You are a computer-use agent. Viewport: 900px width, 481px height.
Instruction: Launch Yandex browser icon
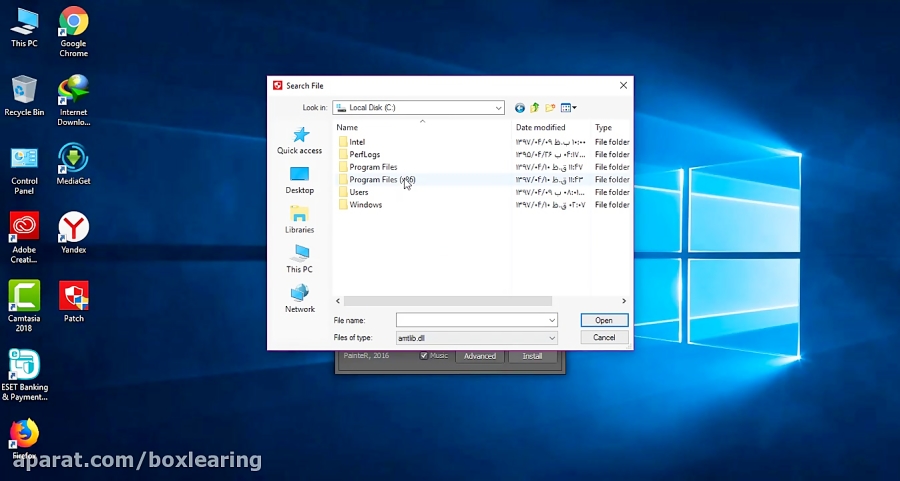tap(73, 233)
